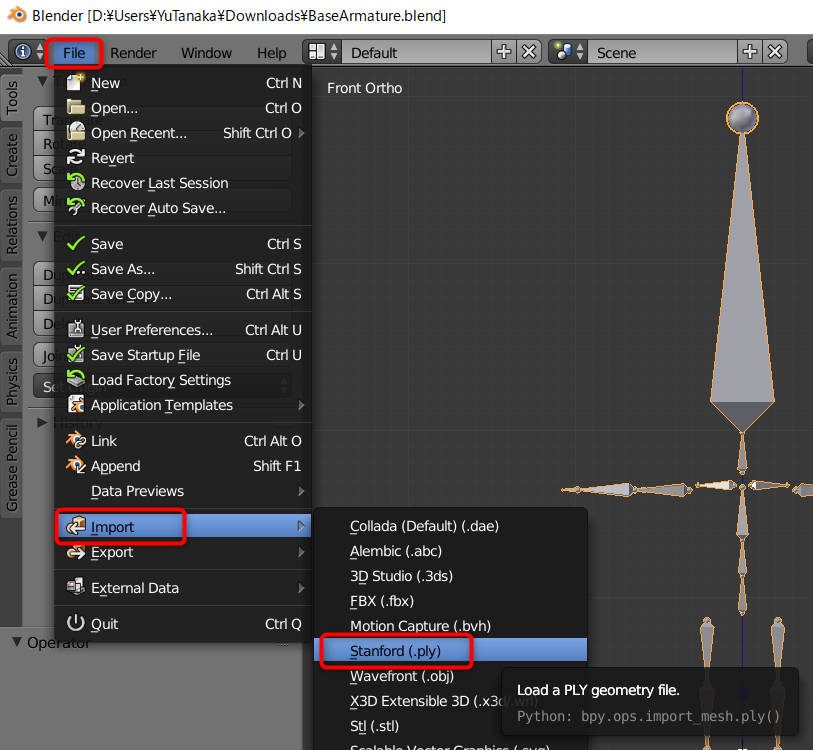Click the Revert arrows icon

76,157
